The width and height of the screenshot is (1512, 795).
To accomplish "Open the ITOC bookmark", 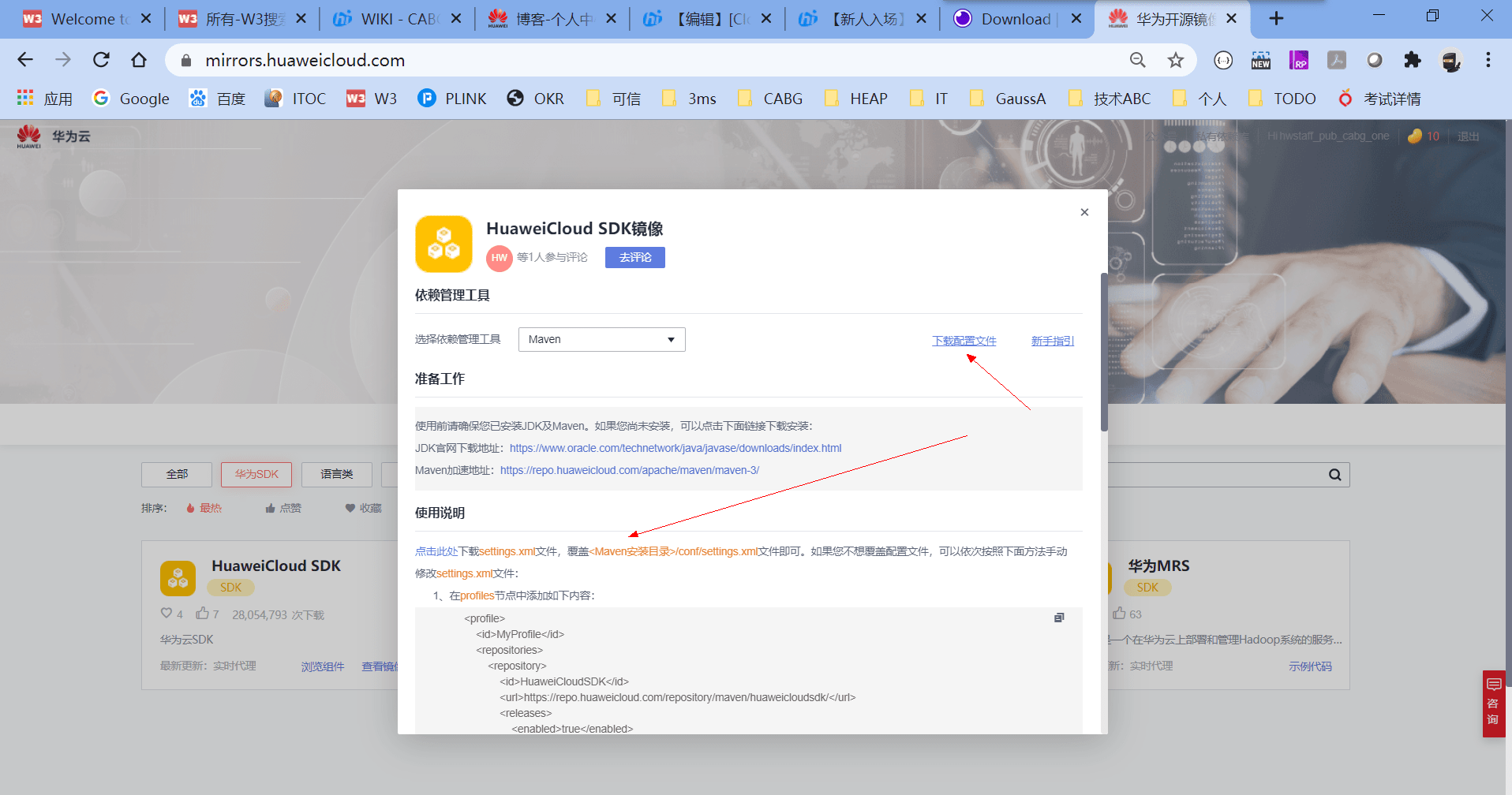I will pyautogui.click(x=295, y=99).
